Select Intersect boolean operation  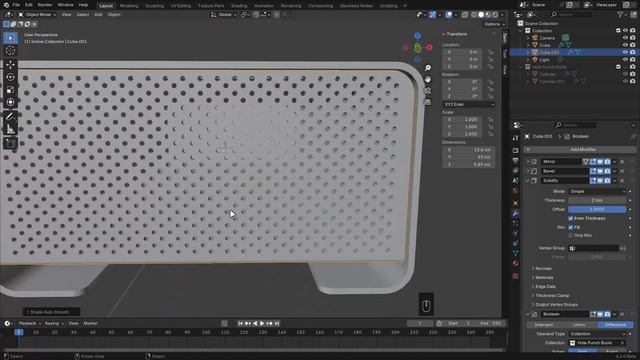click(544, 325)
